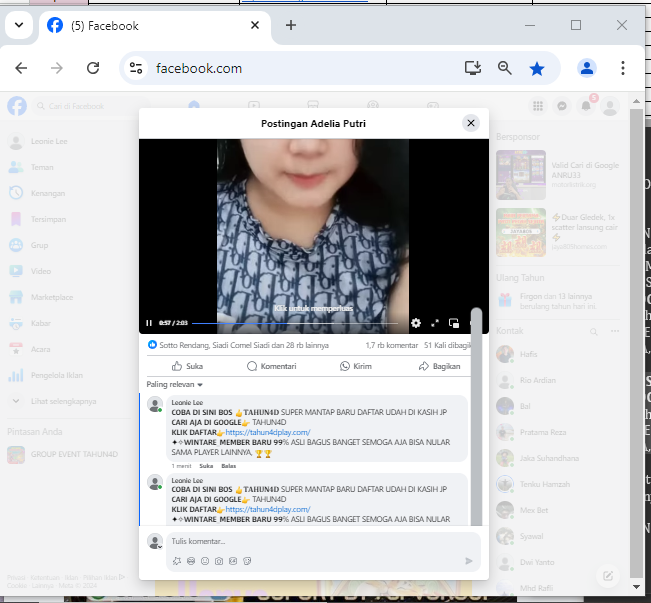Screen dimensions: 651x603
Task: Toggle bookmark star for this page
Action: click(x=536, y=68)
